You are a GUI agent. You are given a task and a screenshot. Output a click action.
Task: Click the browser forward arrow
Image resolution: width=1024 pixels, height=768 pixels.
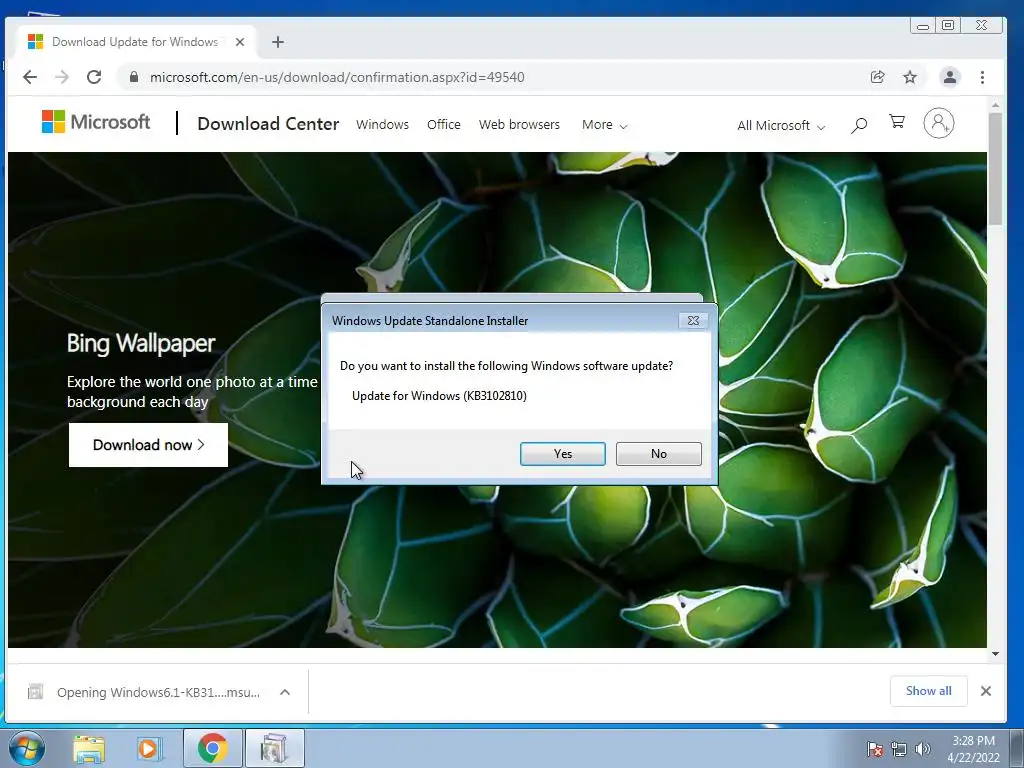point(62,77)
